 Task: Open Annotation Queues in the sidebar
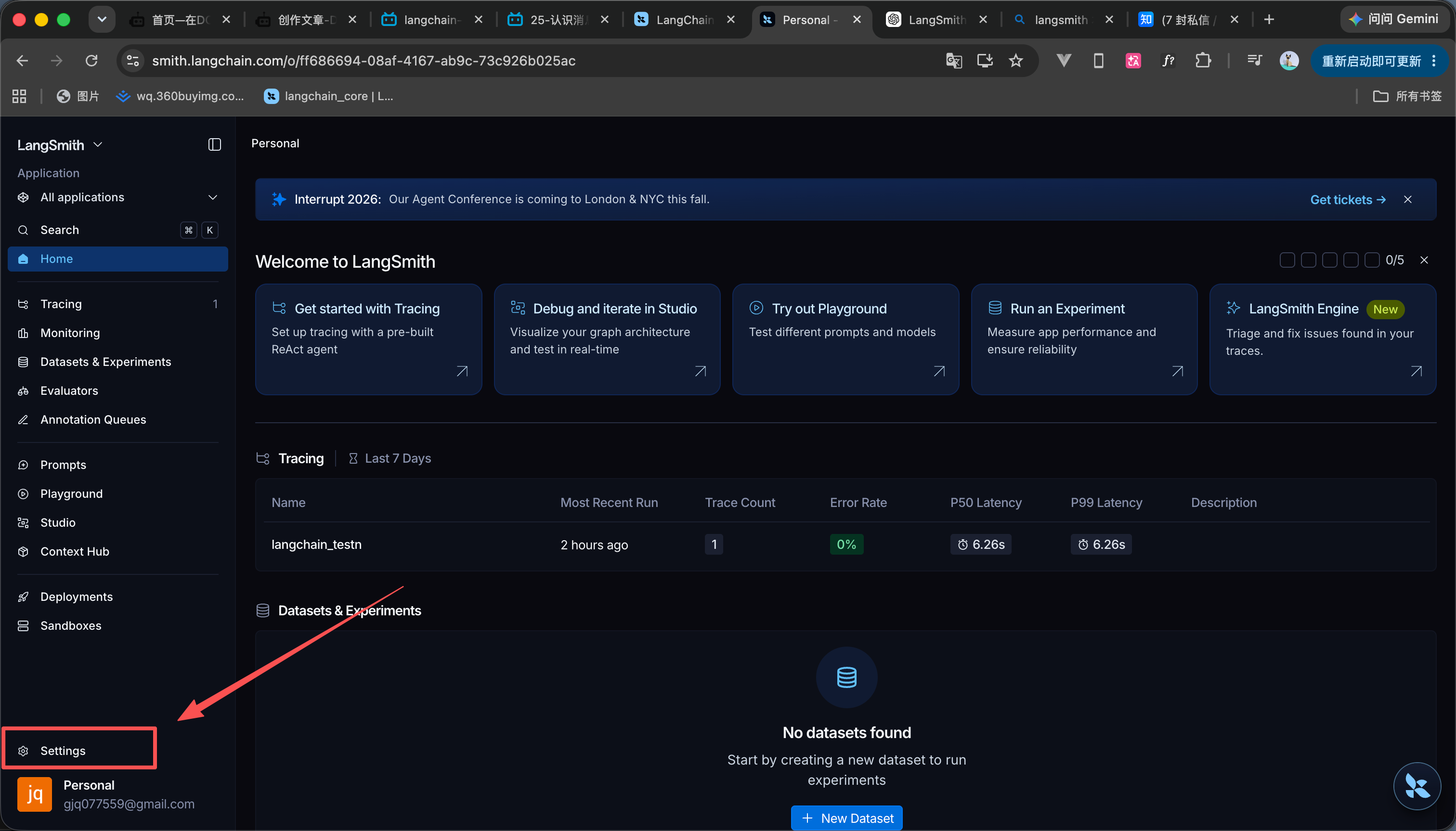[117, 419]
